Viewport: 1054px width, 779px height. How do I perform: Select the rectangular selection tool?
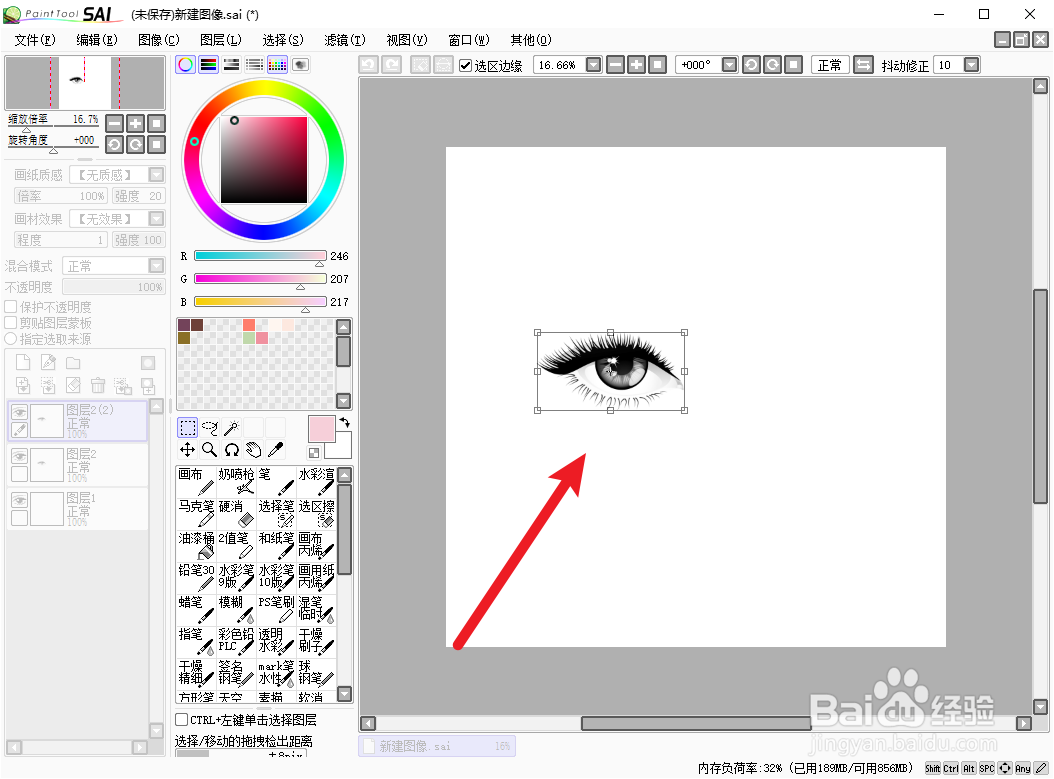coord(188,427)
